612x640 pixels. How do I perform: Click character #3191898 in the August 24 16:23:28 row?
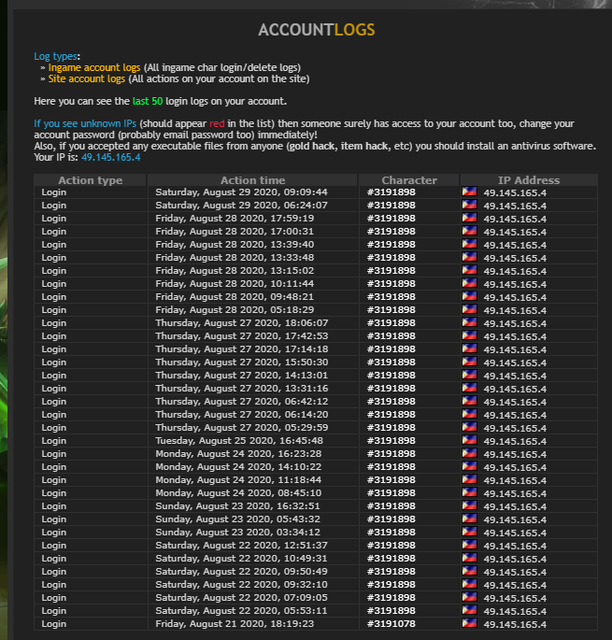(x=391, y=454)
